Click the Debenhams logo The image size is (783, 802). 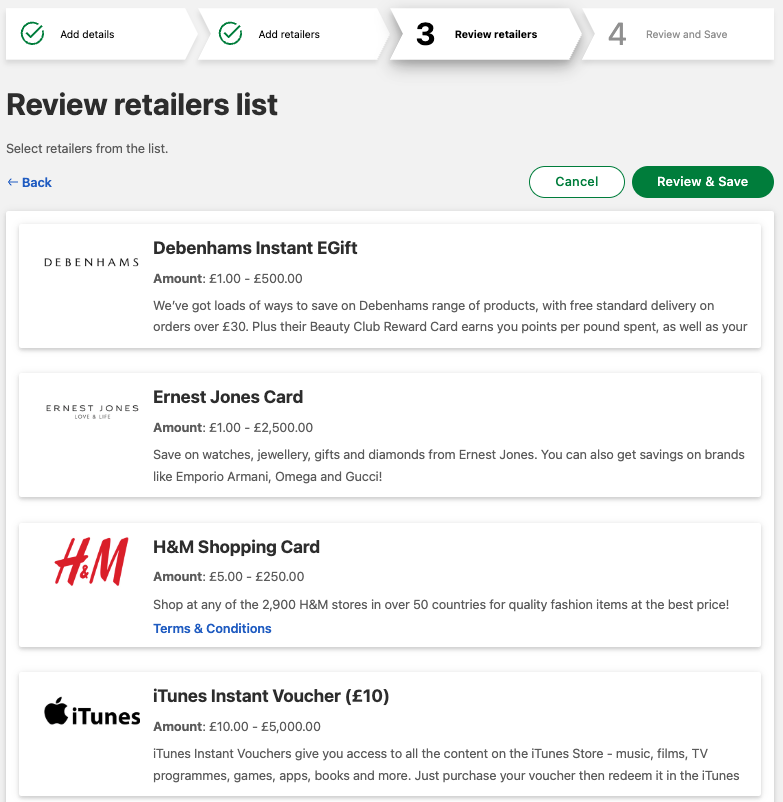click(92, 262)
